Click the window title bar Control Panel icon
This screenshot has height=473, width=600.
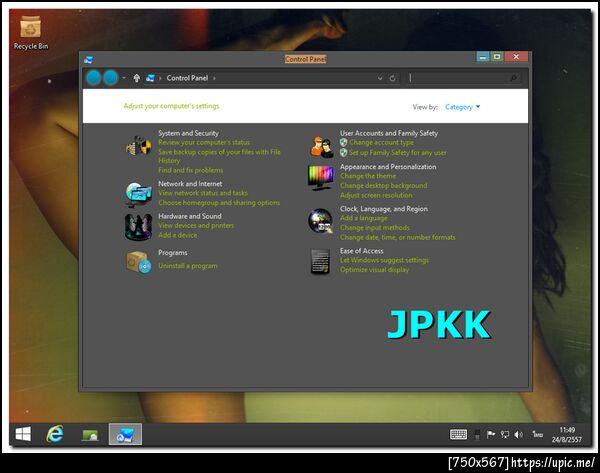click(x=88, y=59)
